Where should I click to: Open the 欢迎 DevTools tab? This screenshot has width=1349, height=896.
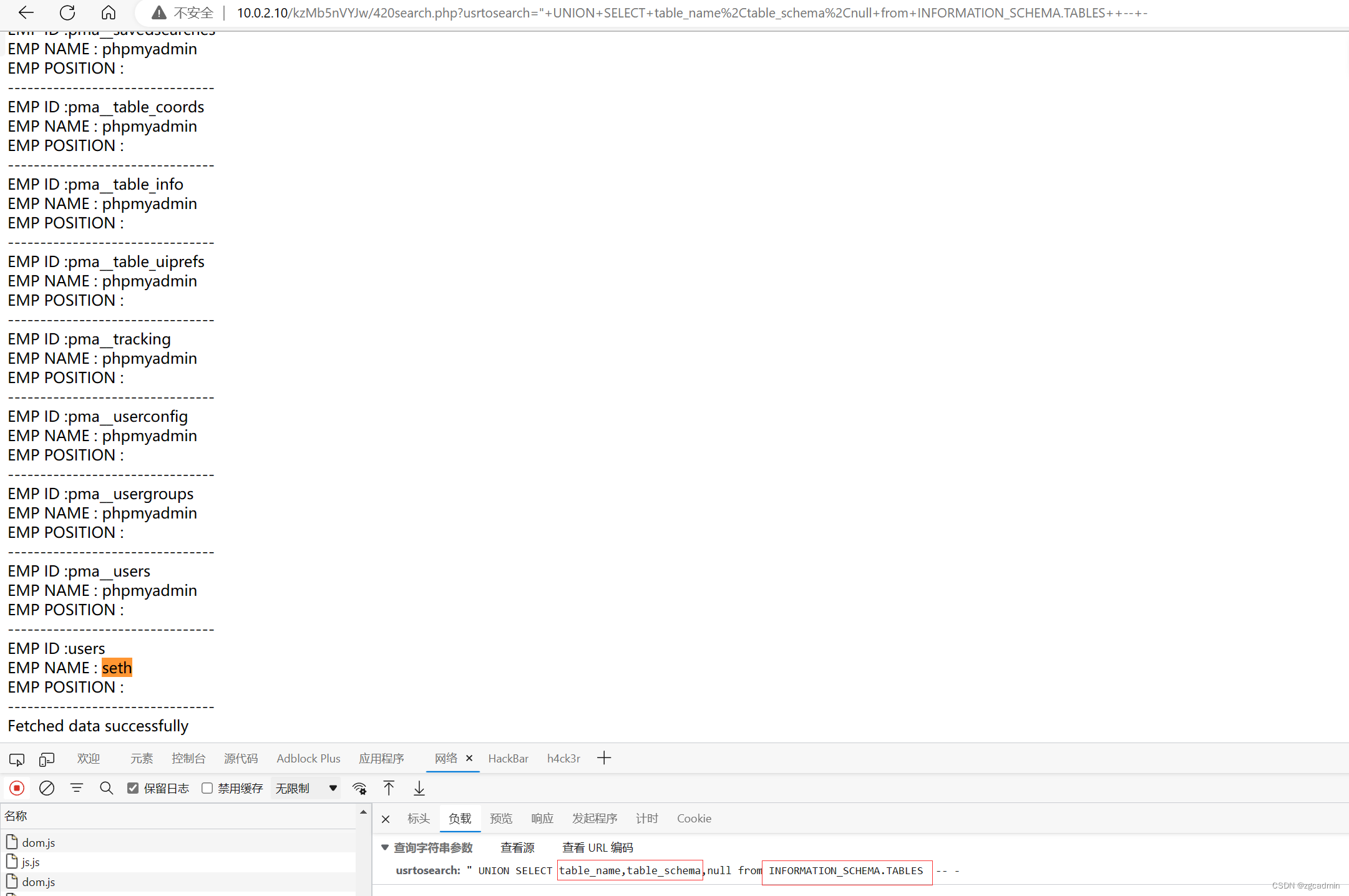(89, 758)
